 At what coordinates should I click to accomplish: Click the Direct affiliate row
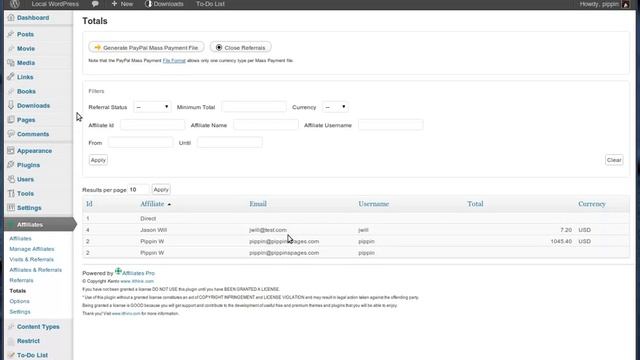[356, 218]
